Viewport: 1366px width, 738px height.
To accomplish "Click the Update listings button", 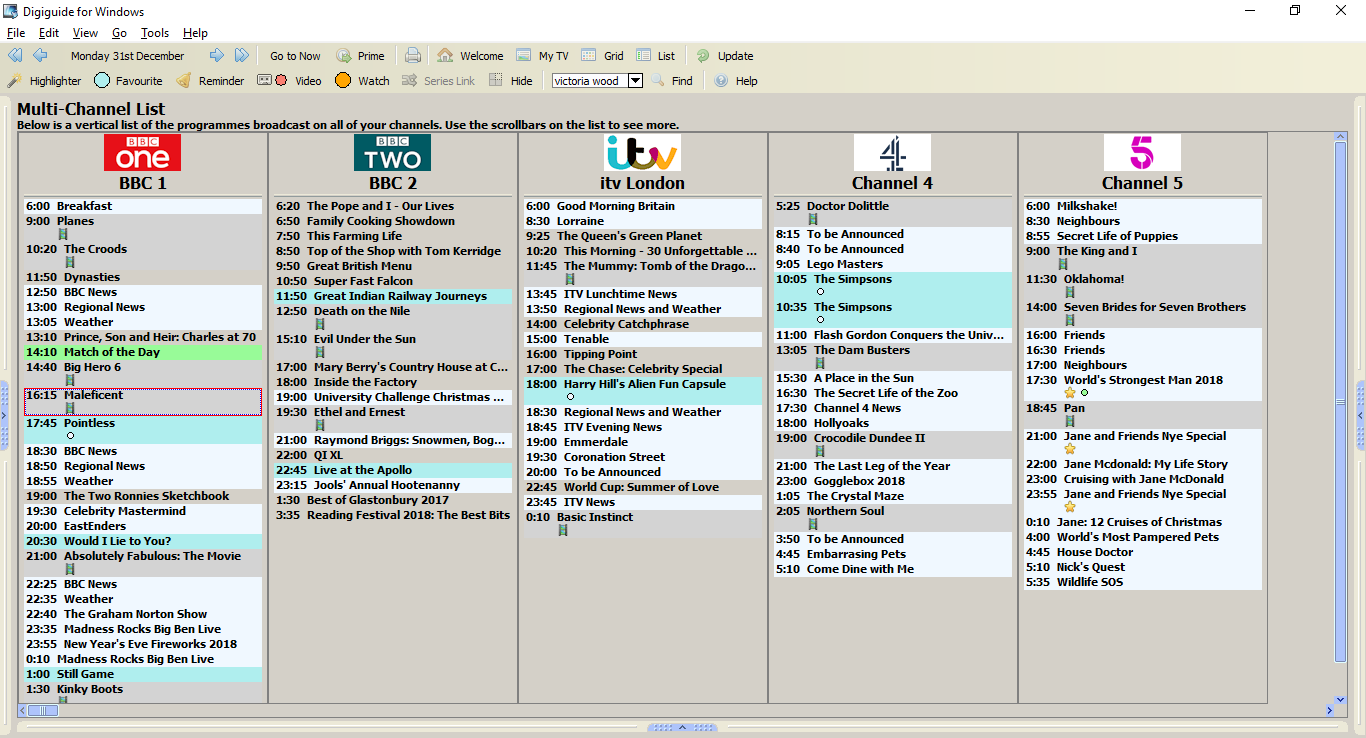I will 725,56.
